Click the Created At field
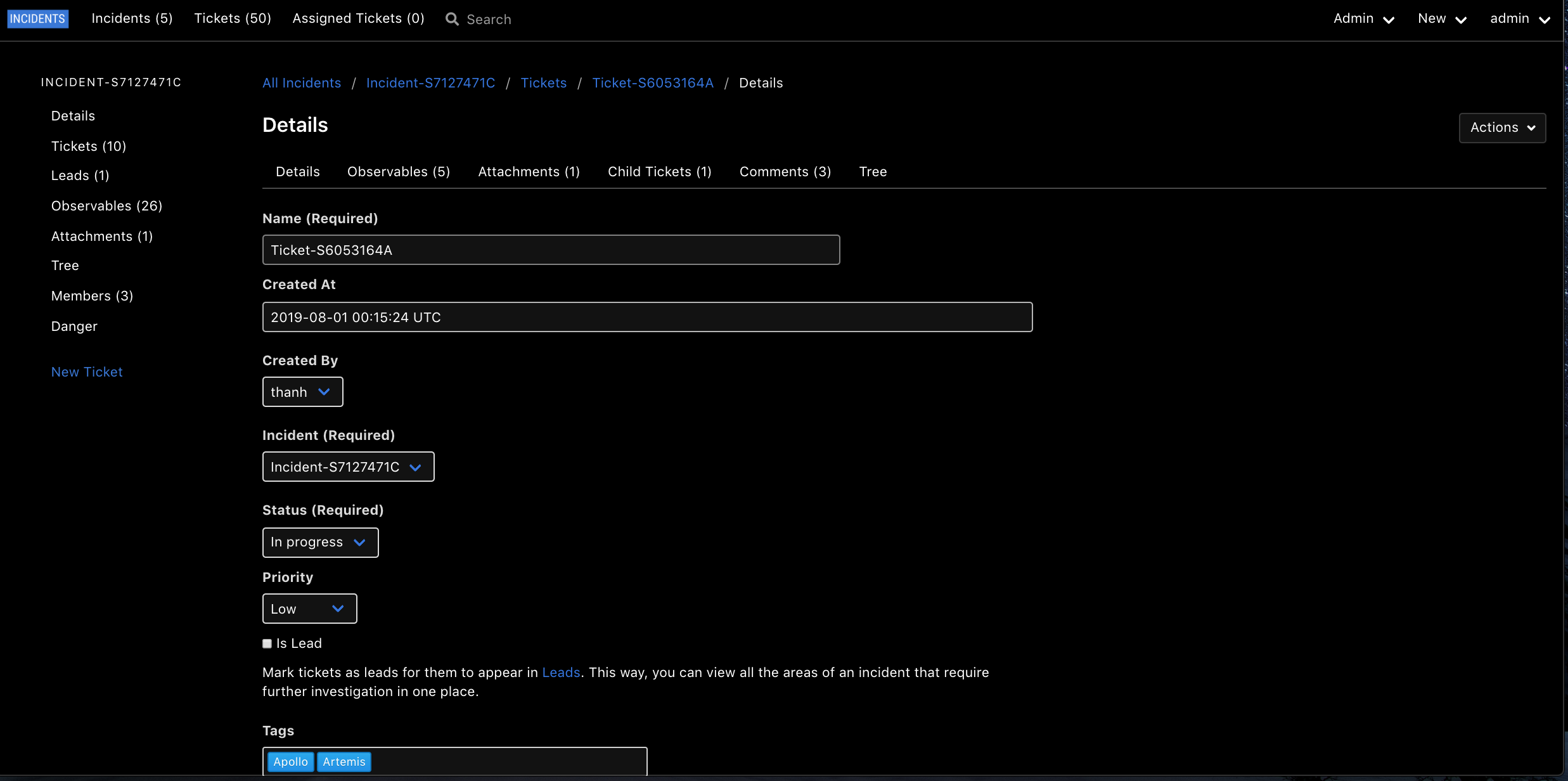This screenshot has width=1568, height=781. pos(647,317)
